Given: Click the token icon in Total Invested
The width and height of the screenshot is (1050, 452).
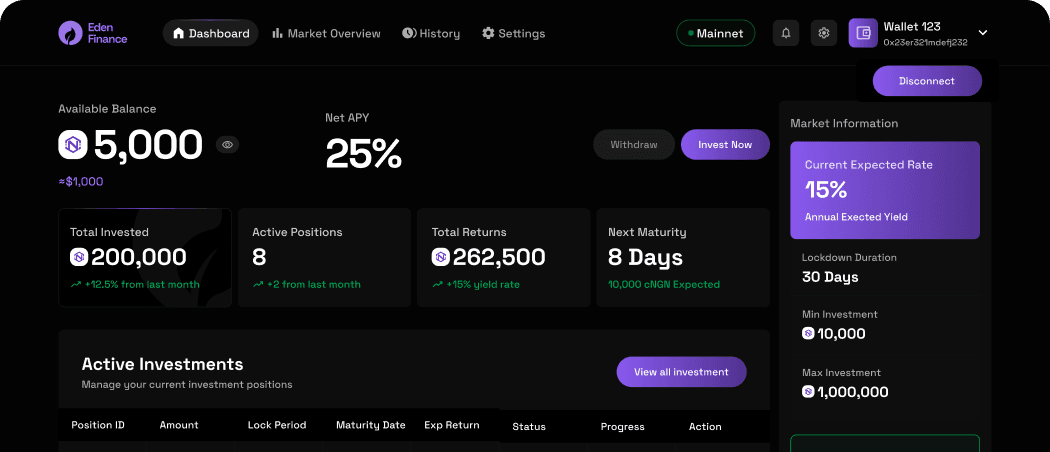Looking at the screenshot, I should [79, 257].
